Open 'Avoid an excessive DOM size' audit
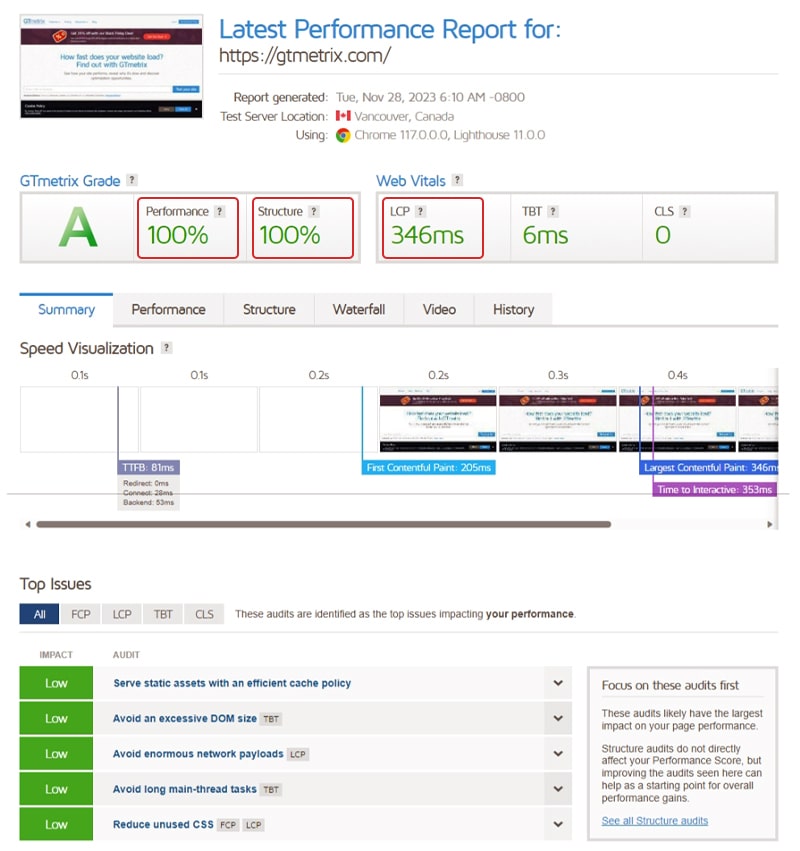The height and width of the screenshot is (851, 800). pyautogui.click(x=185, y=718)
